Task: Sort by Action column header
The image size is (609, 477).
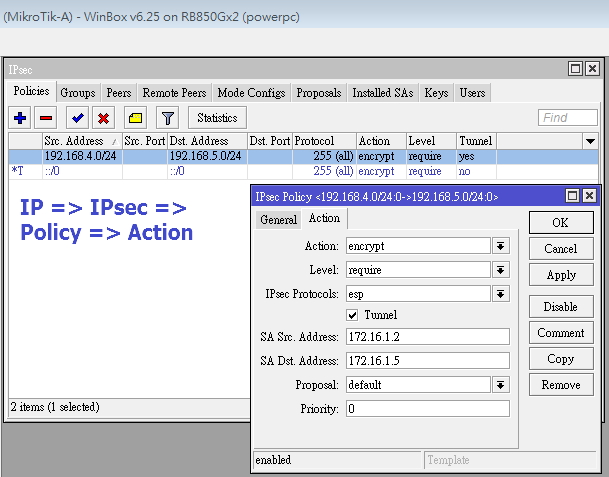Action: click(381, 141)
